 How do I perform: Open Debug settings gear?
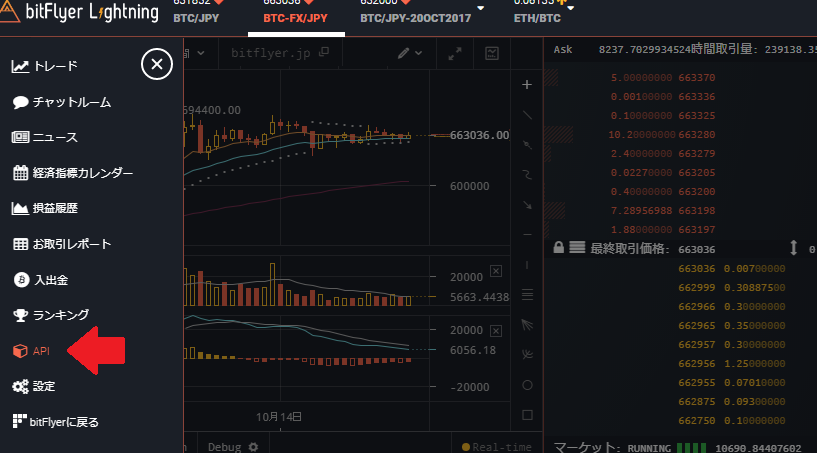[x=253, y=447]
